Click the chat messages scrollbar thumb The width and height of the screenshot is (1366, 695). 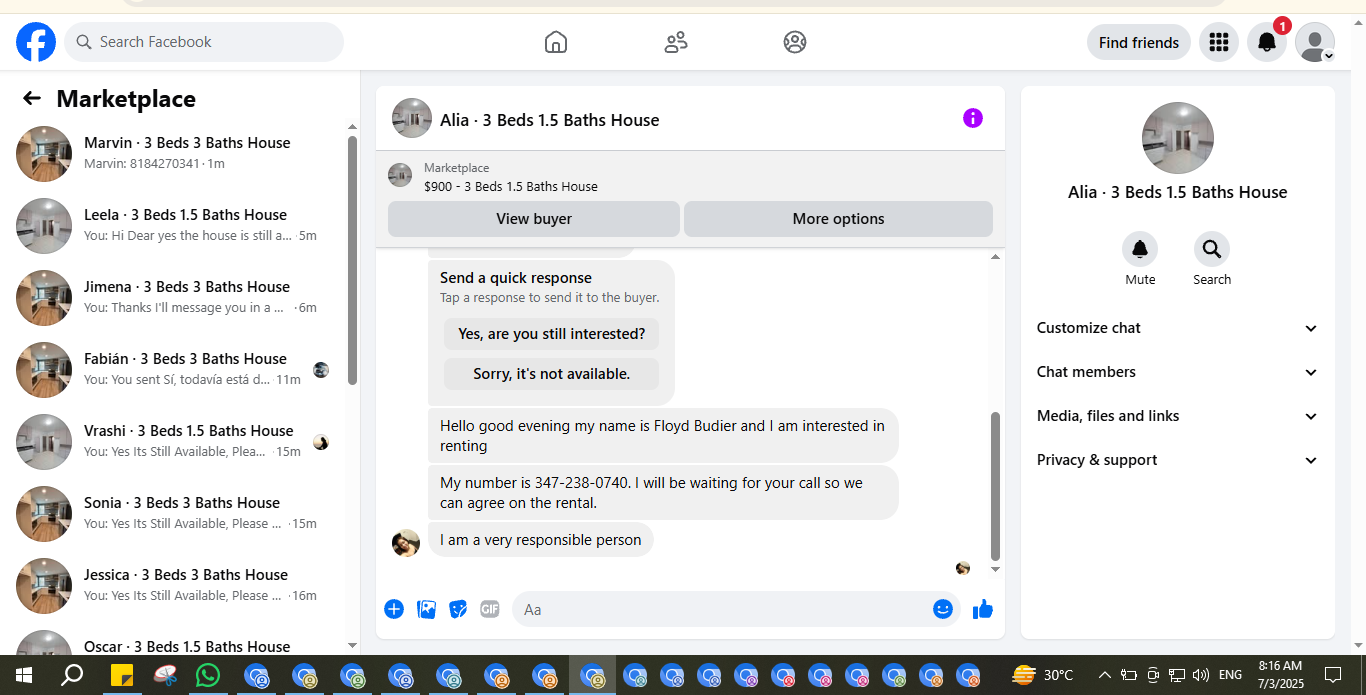click(995, 486)
